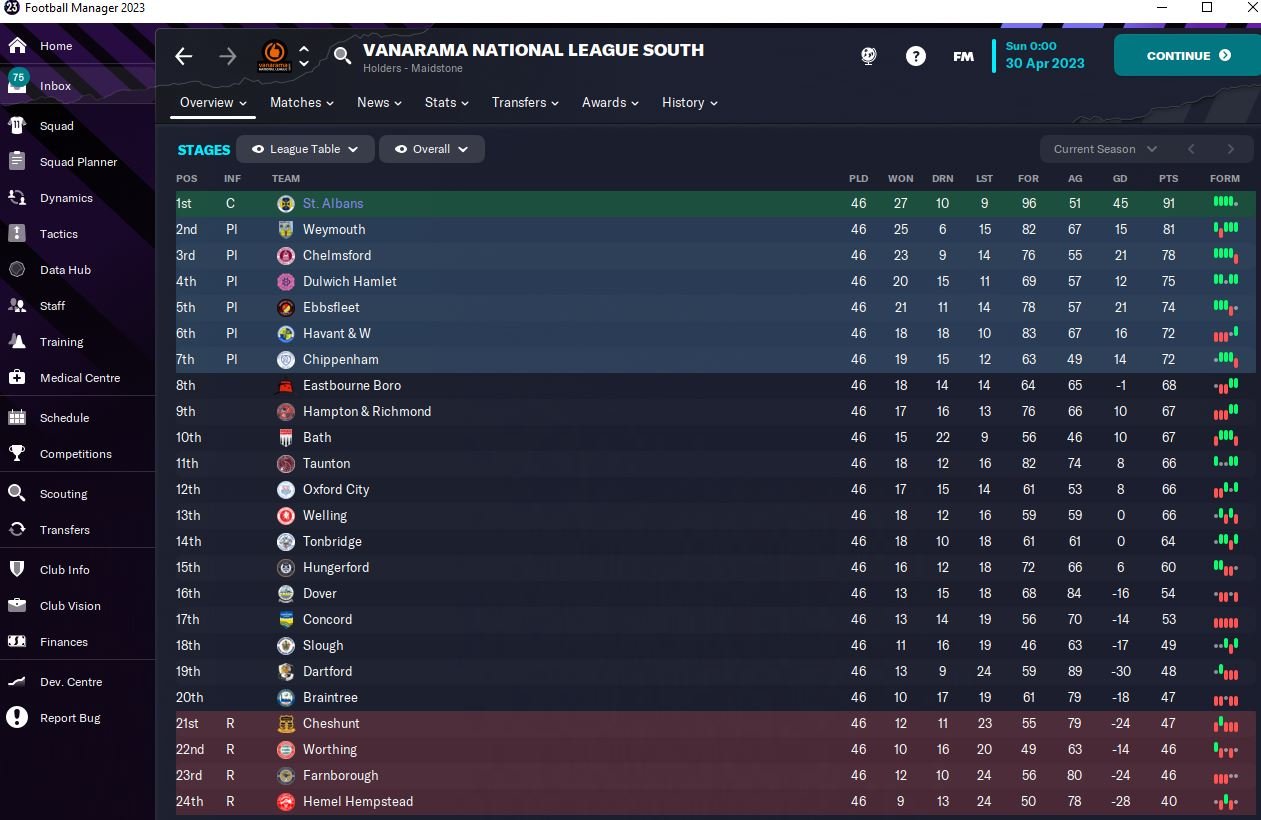Screen dimensions: 1261x820
Task: Click the search magnifier icon
Action: click(343, 56)
